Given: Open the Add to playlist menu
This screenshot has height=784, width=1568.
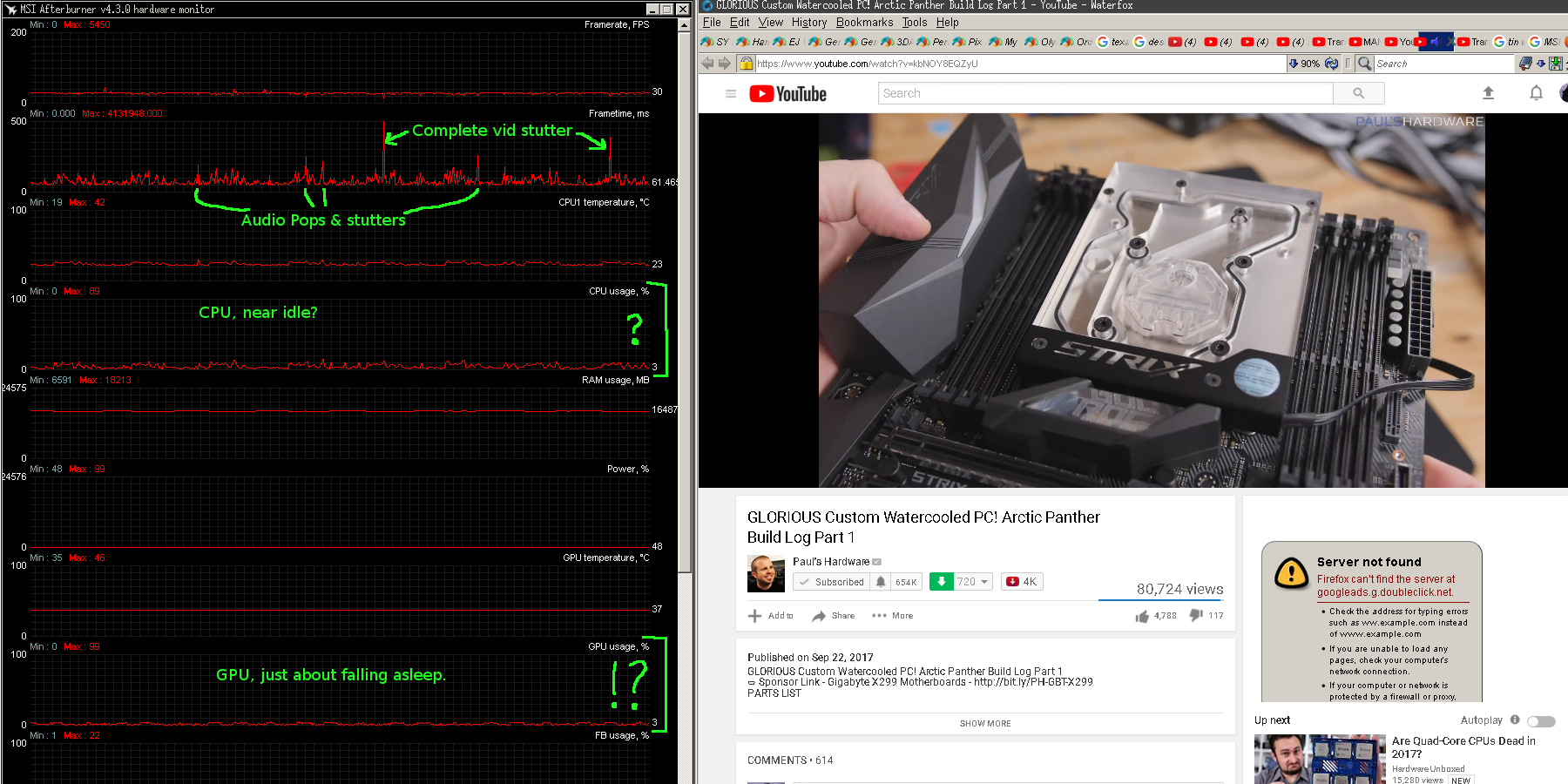Looking at the screenshot, I should (x=771, y=616).
